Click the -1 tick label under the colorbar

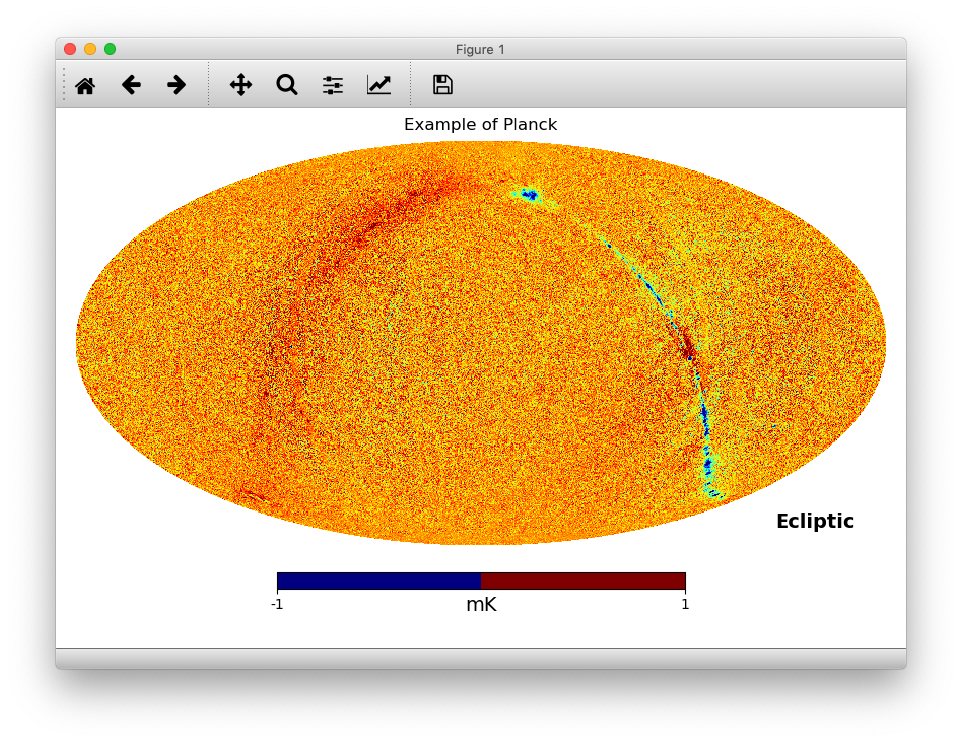point(277,604)
